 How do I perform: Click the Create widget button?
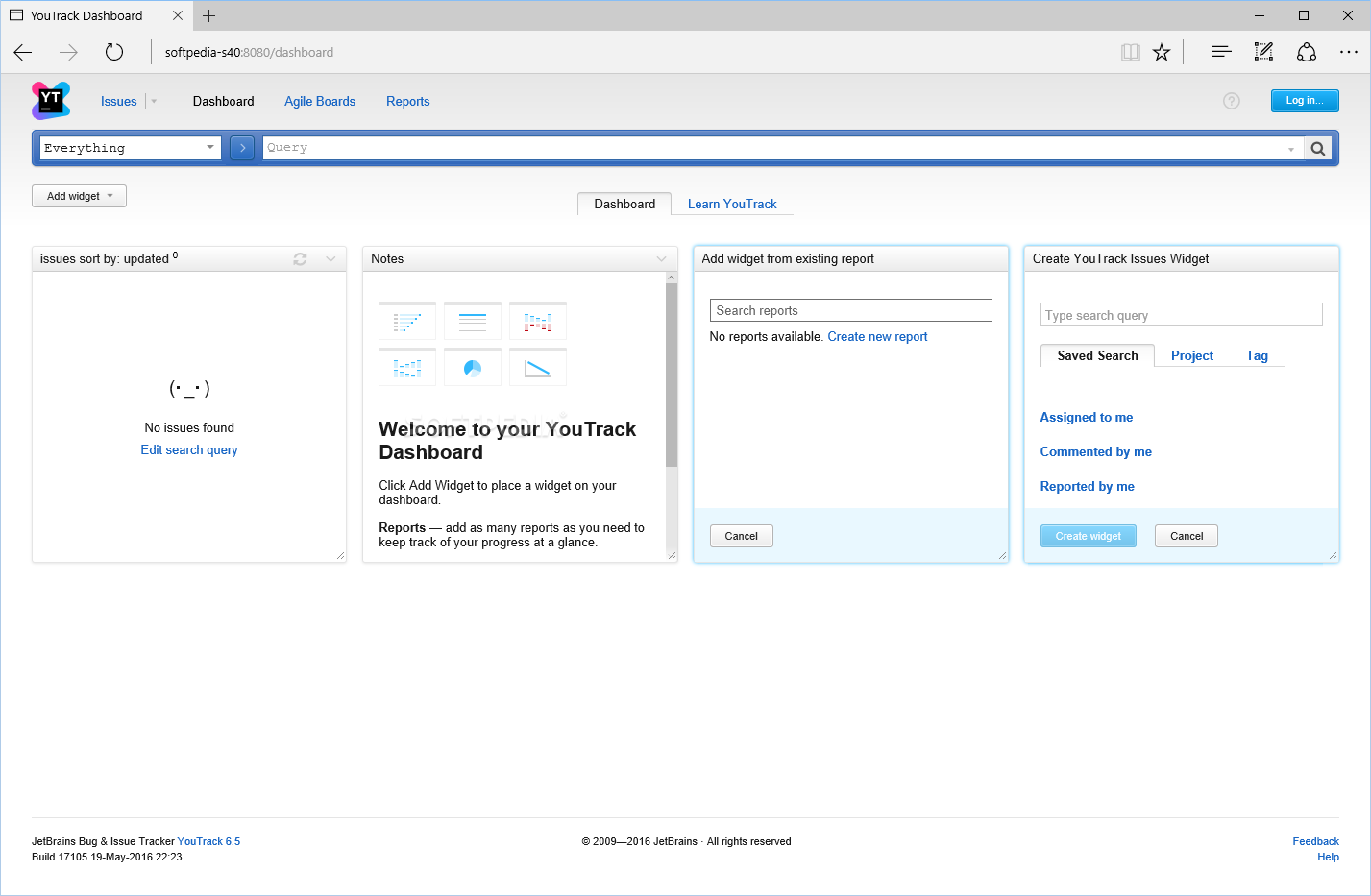(1089, 536)
